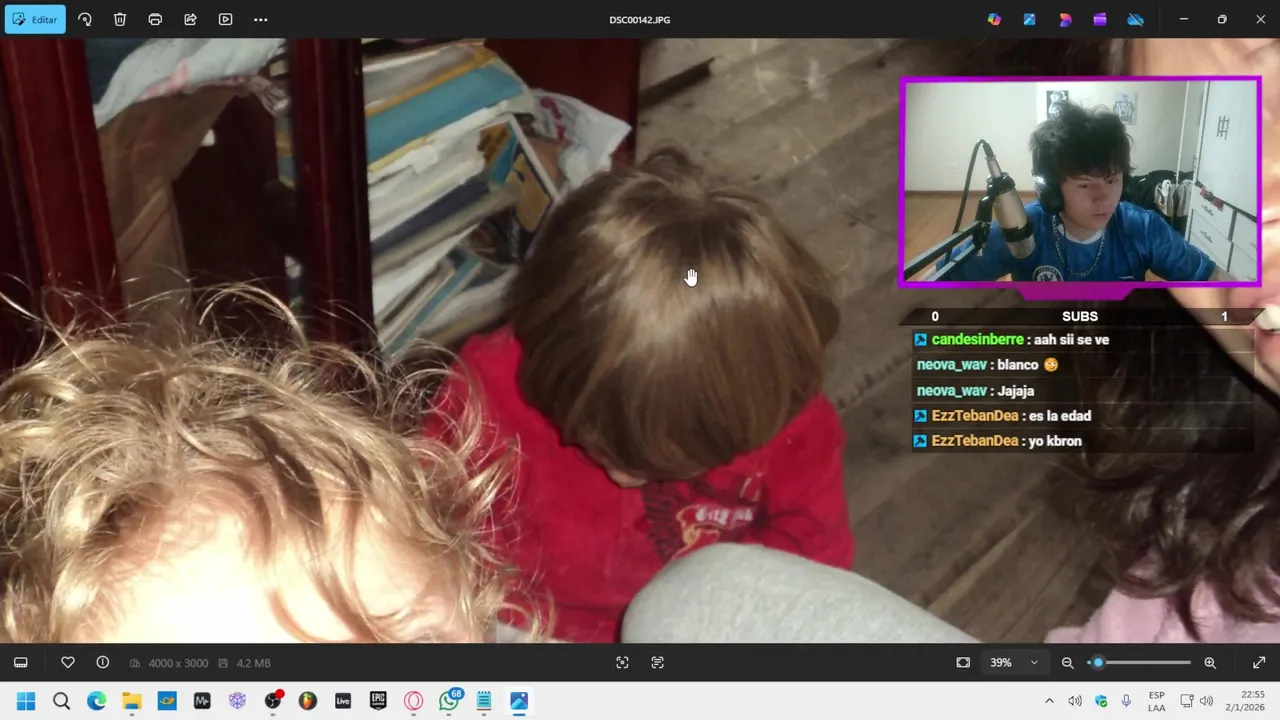
Task: Click neova_wav message 'Jajaja'
Action: 1015,391
